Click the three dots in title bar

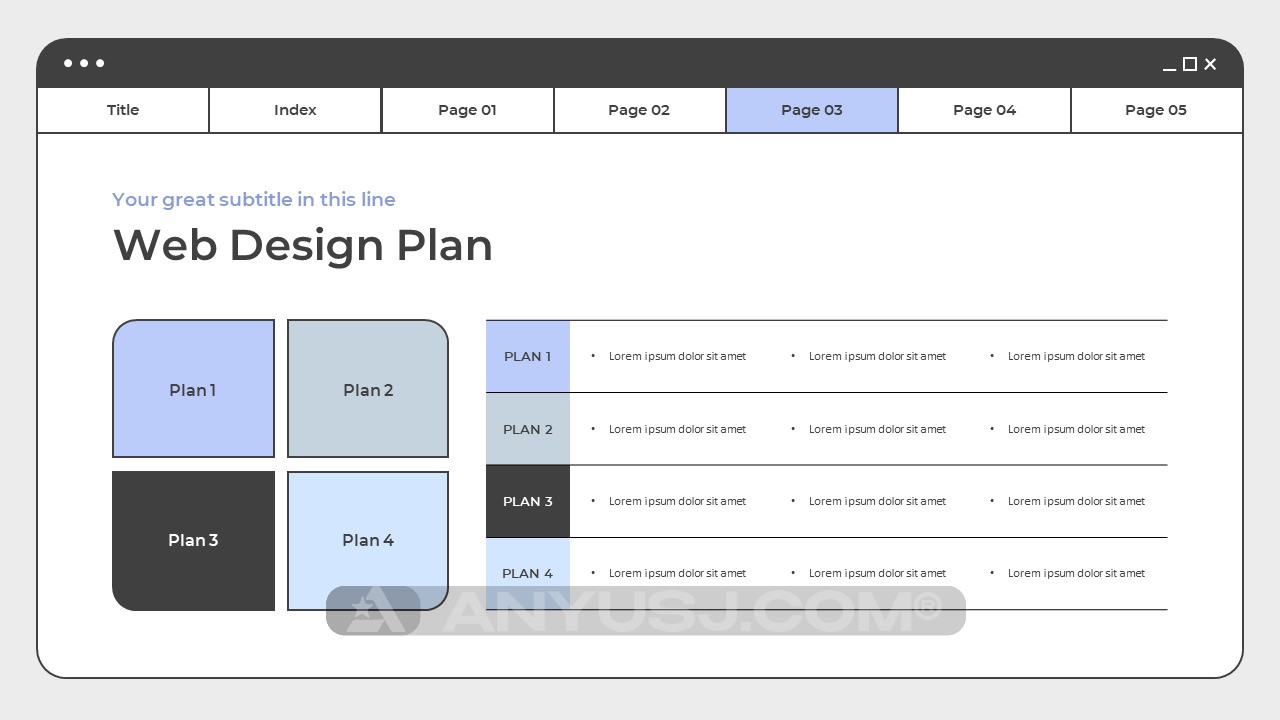tap(84, 63)
